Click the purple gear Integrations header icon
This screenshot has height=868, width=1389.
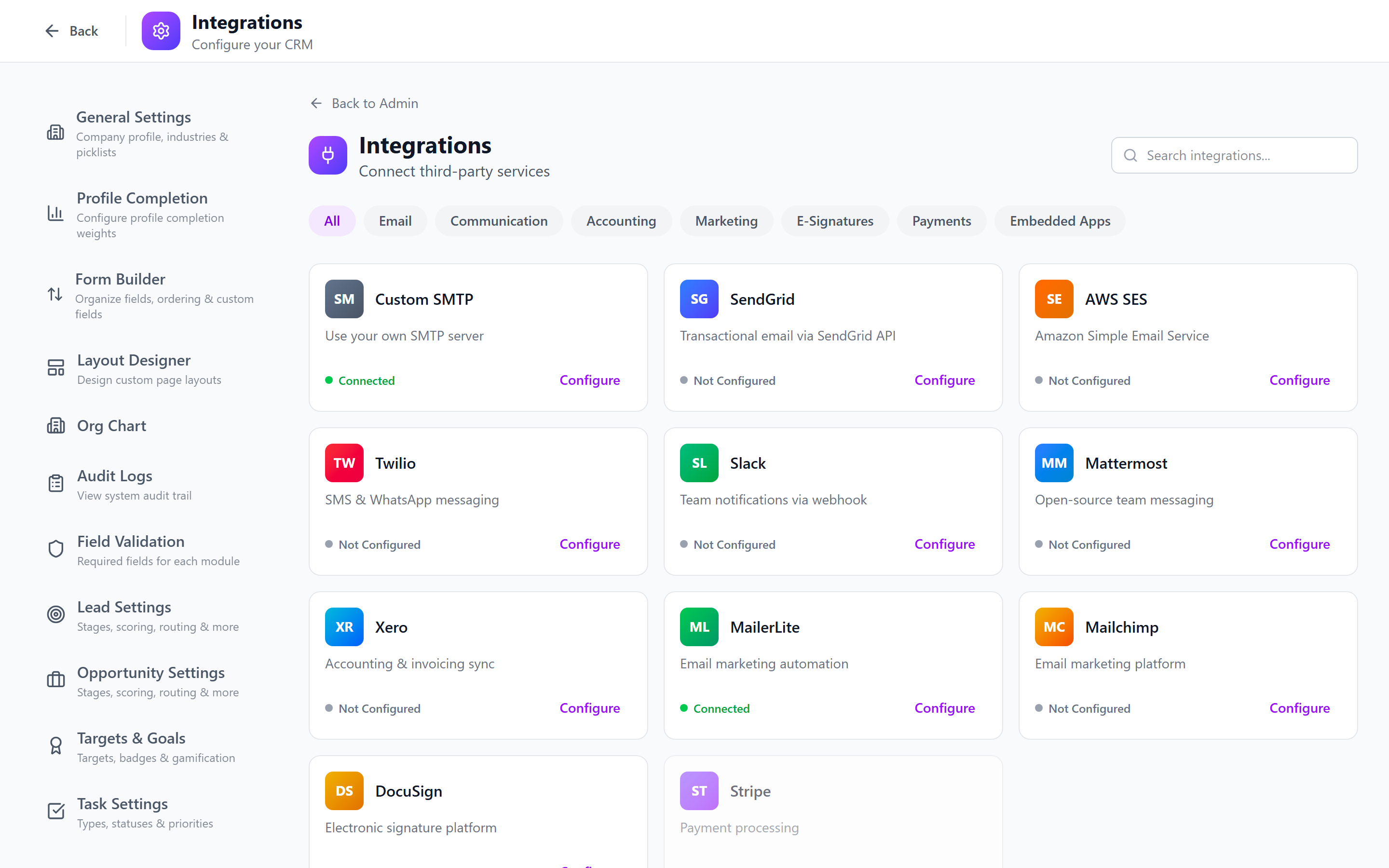[161, 31]
